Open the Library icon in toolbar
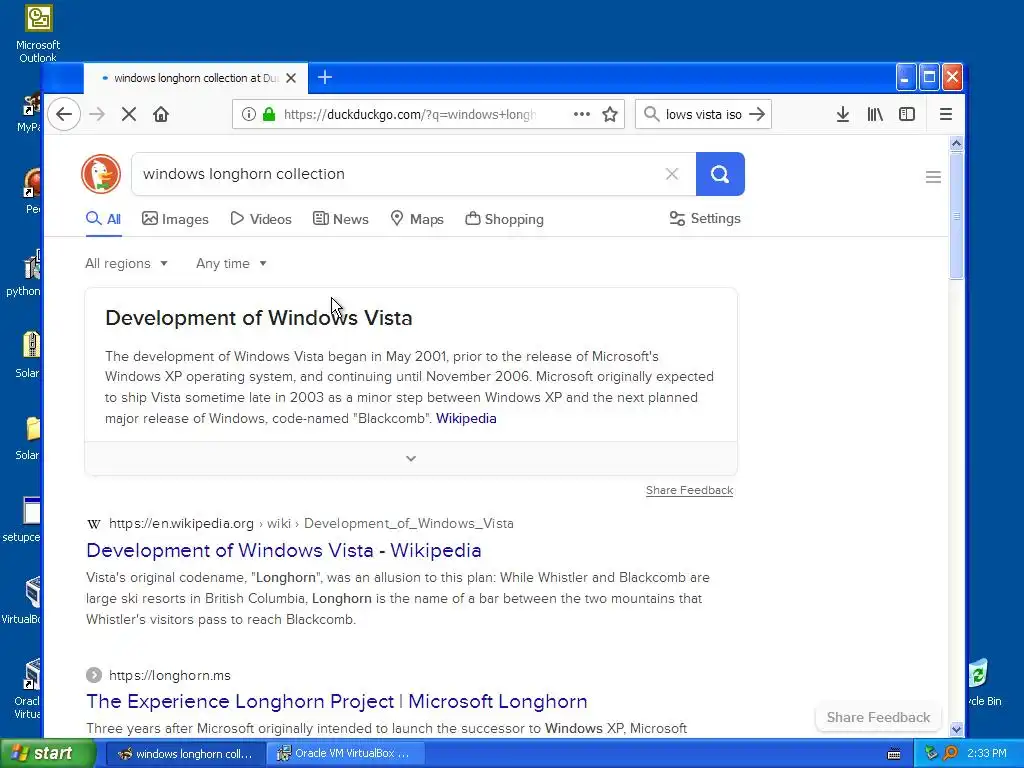Screen dimensions: 1024x768 pyautogui.click(x=875, y=114)
